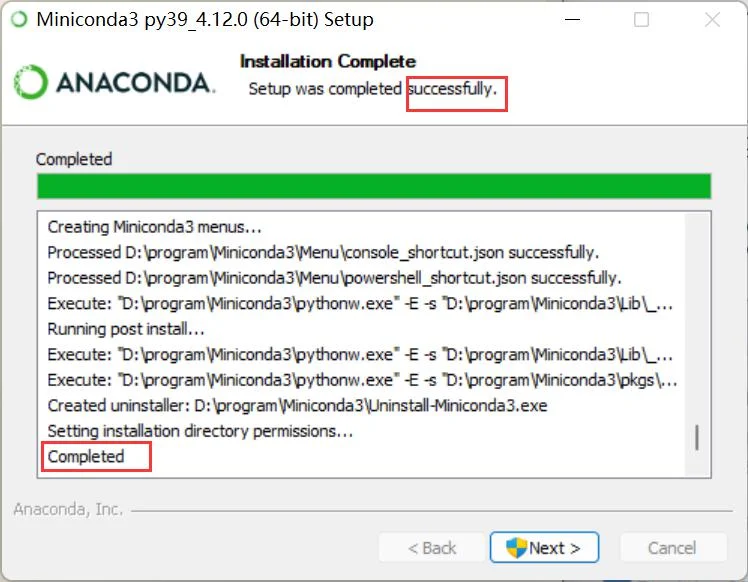Click the "Anaconda, Inc." footer text
This screenshot has height=582, width=748.
click(68, 510)
